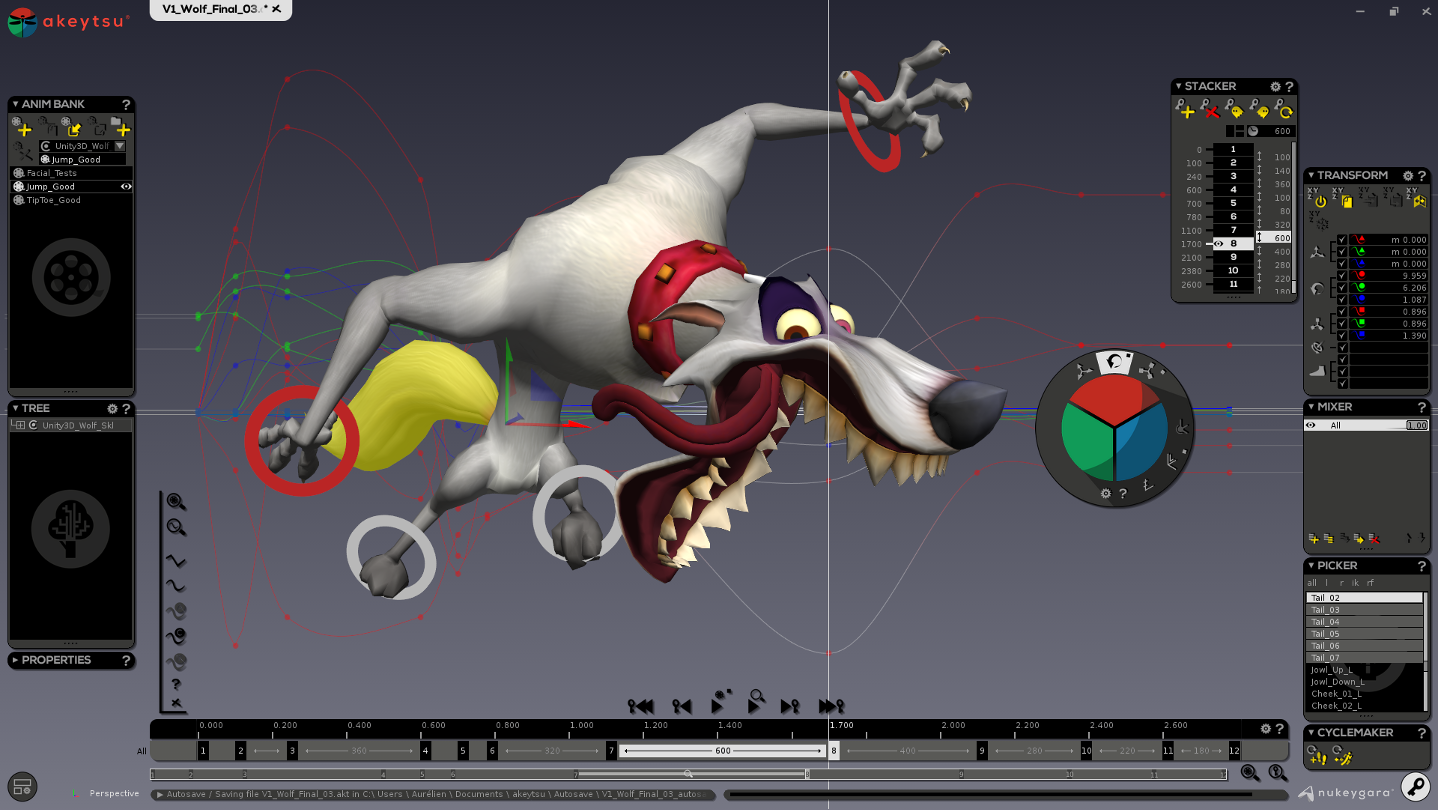
Task: Open Tree panel help question mark
Action: click(126, 409)
